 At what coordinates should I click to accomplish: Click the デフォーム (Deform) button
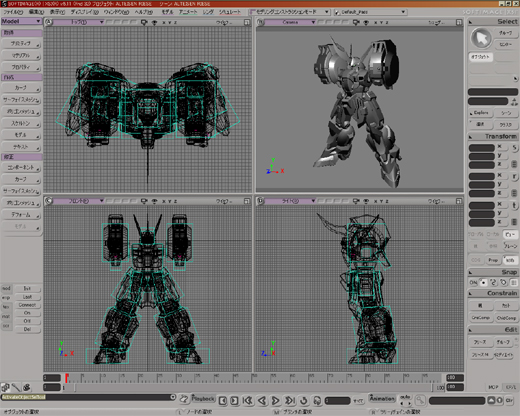(x=21, y=215)
